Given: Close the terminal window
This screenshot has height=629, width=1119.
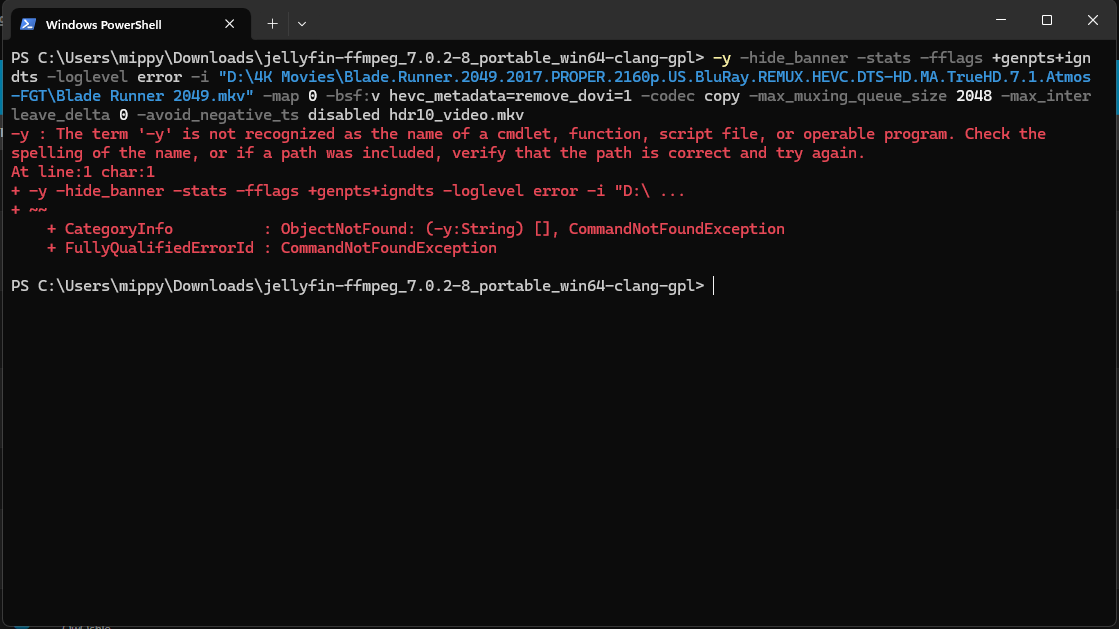Looking at the screenshot, I should click(1092, 20).
